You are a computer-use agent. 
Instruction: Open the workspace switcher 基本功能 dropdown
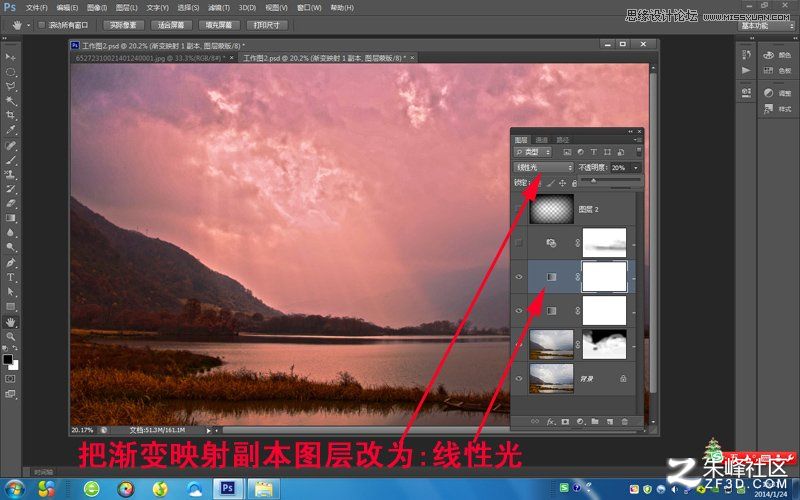(x=768, y=26)
